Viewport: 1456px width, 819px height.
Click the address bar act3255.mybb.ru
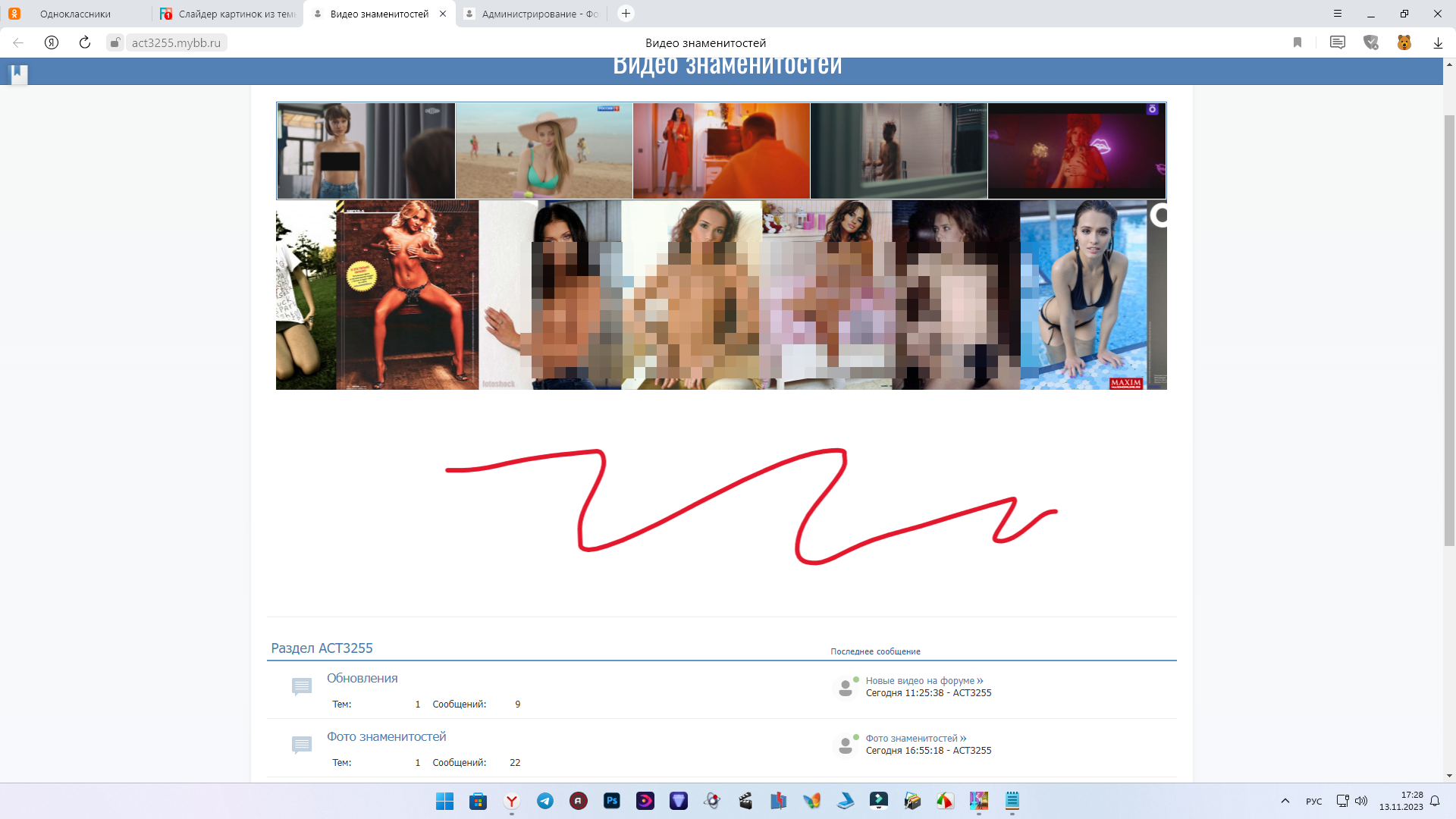click(x=176, y=42)
